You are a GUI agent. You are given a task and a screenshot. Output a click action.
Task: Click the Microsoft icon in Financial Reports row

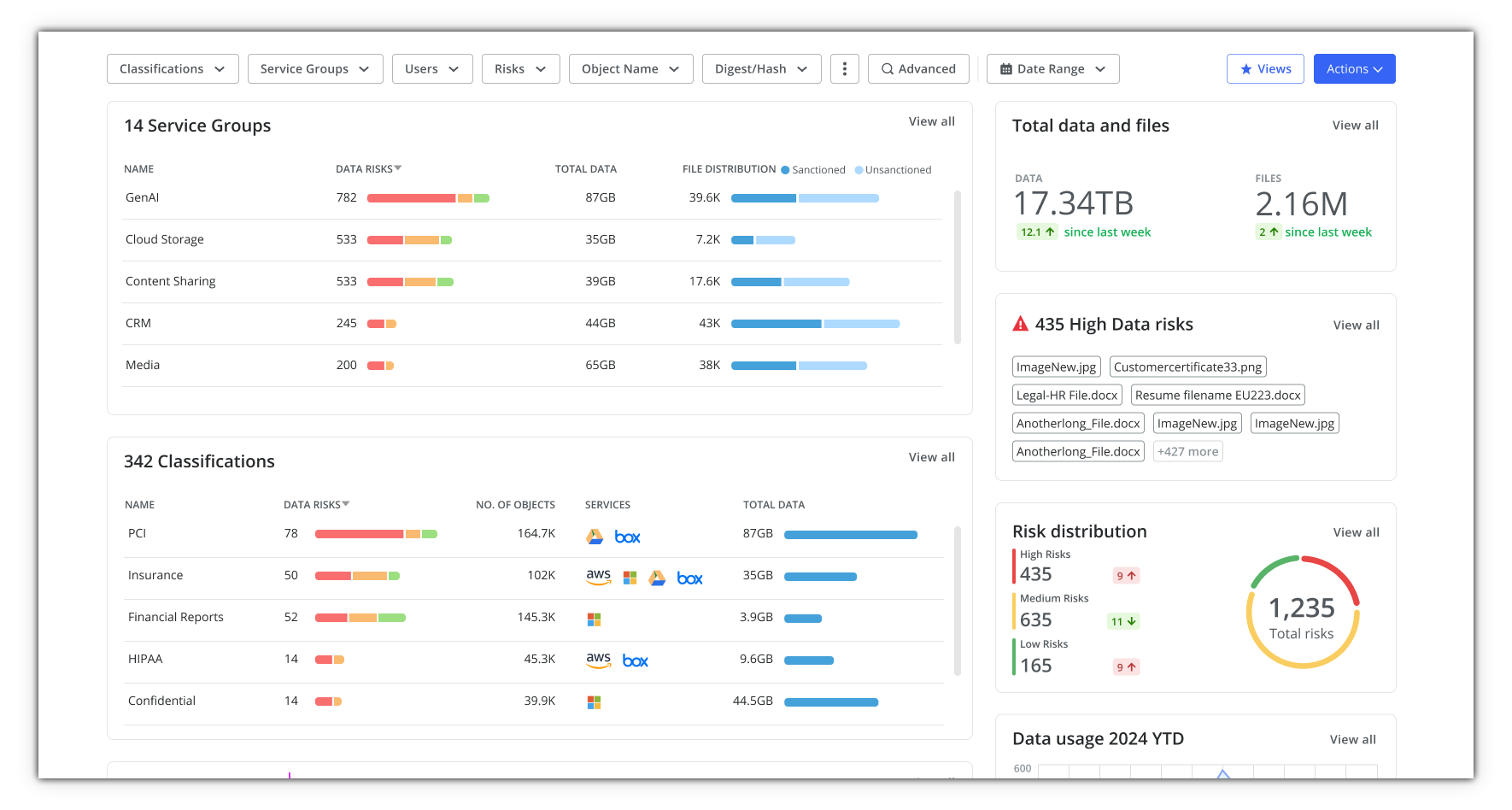(595, 619)
